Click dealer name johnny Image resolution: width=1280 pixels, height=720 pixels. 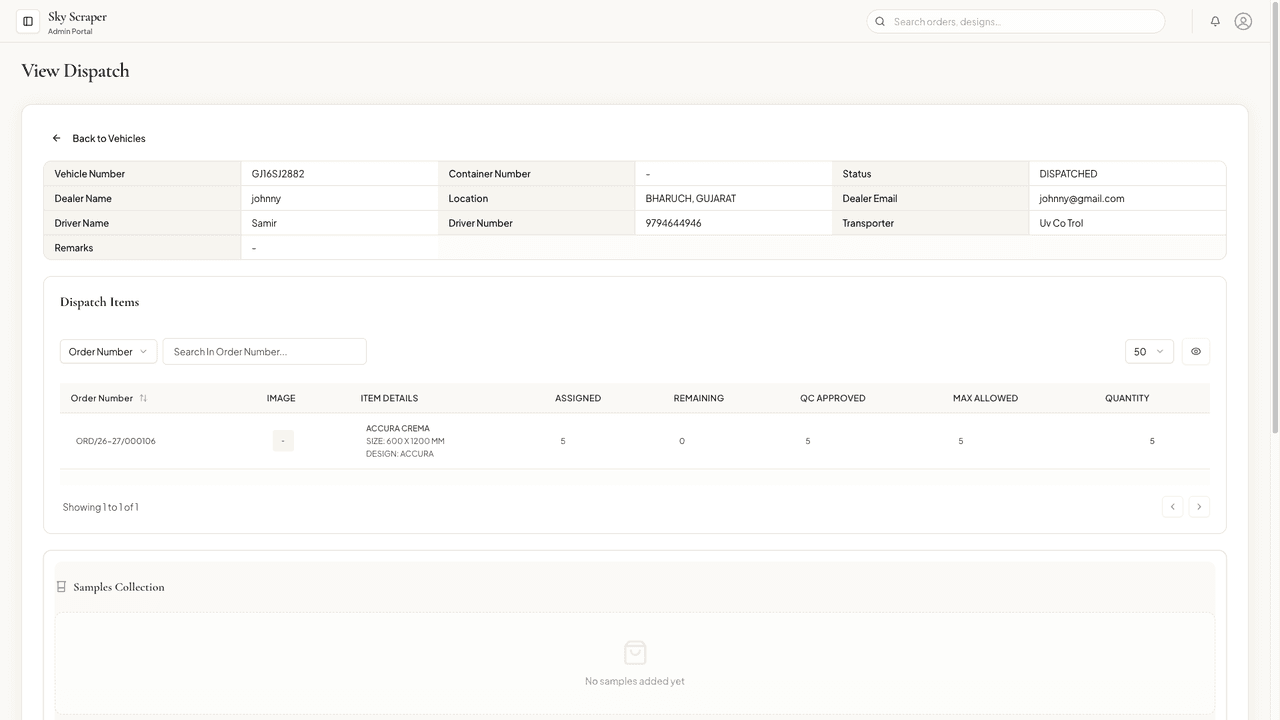(x=266, y=198)
